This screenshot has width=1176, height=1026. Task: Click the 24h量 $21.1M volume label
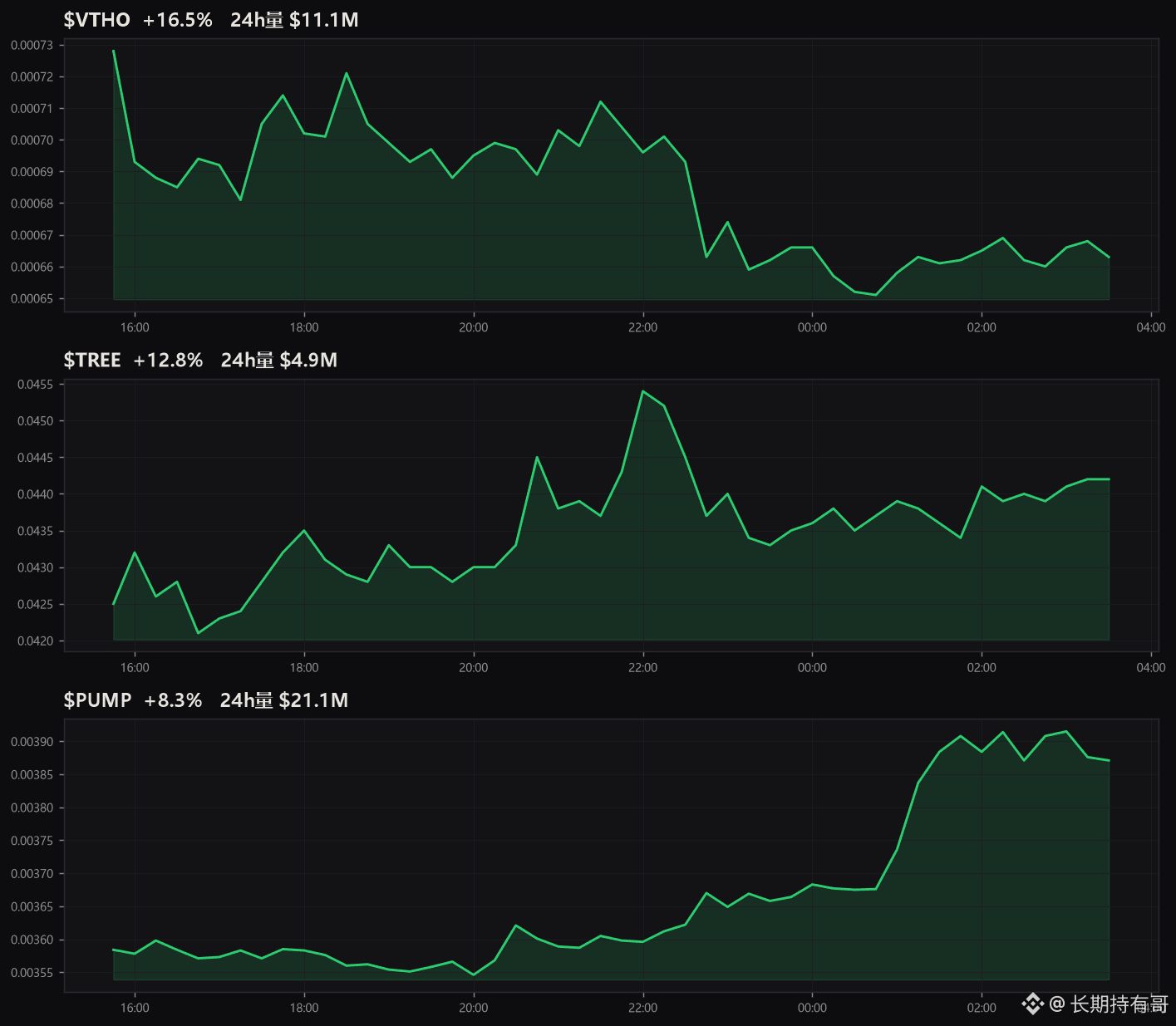284,700
